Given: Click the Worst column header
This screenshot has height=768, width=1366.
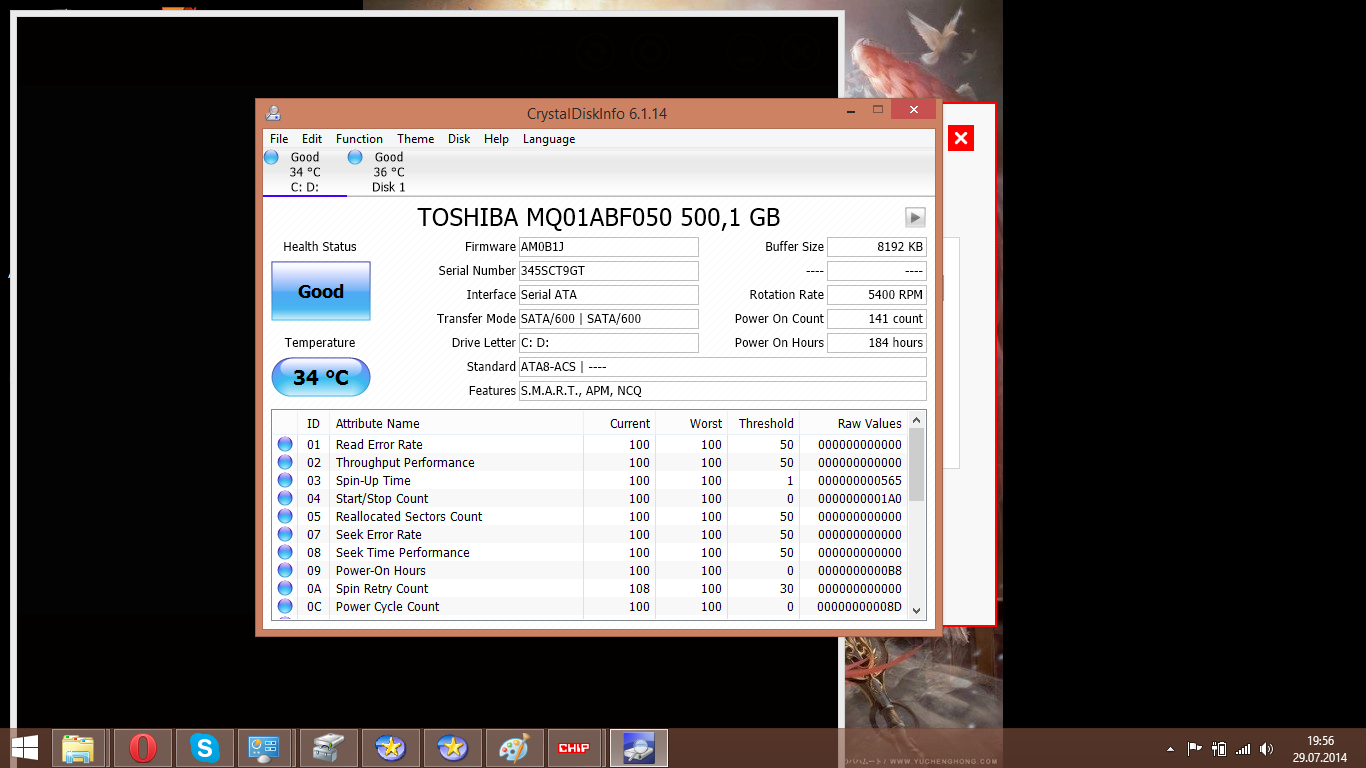Looking at the screenshot, I should tap(691, 423).
